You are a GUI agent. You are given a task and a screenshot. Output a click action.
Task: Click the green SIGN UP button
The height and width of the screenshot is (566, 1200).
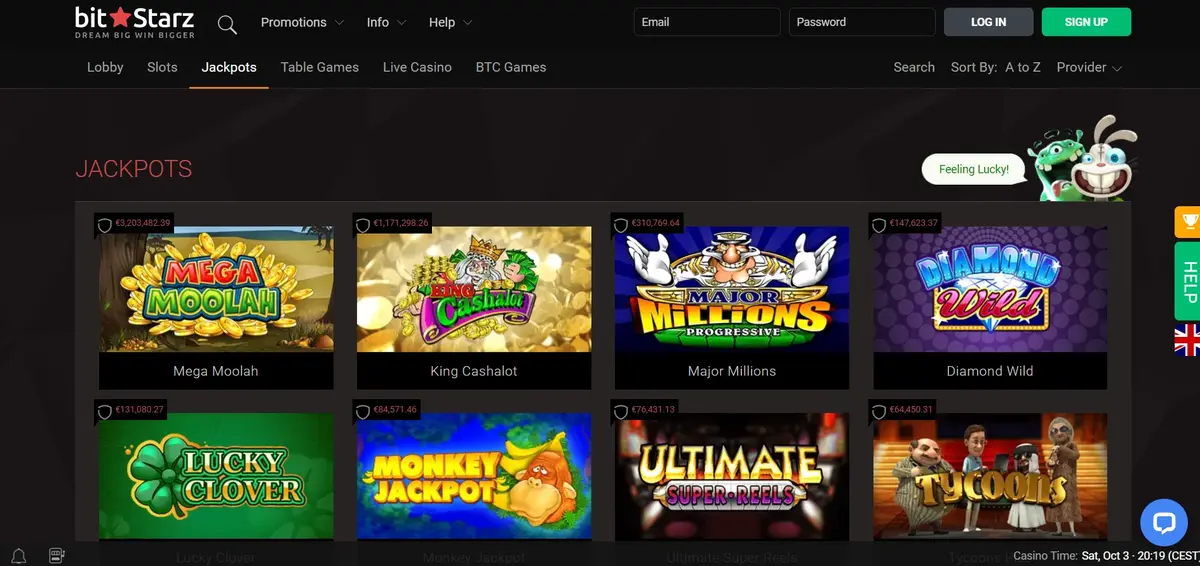(1086, 22)
